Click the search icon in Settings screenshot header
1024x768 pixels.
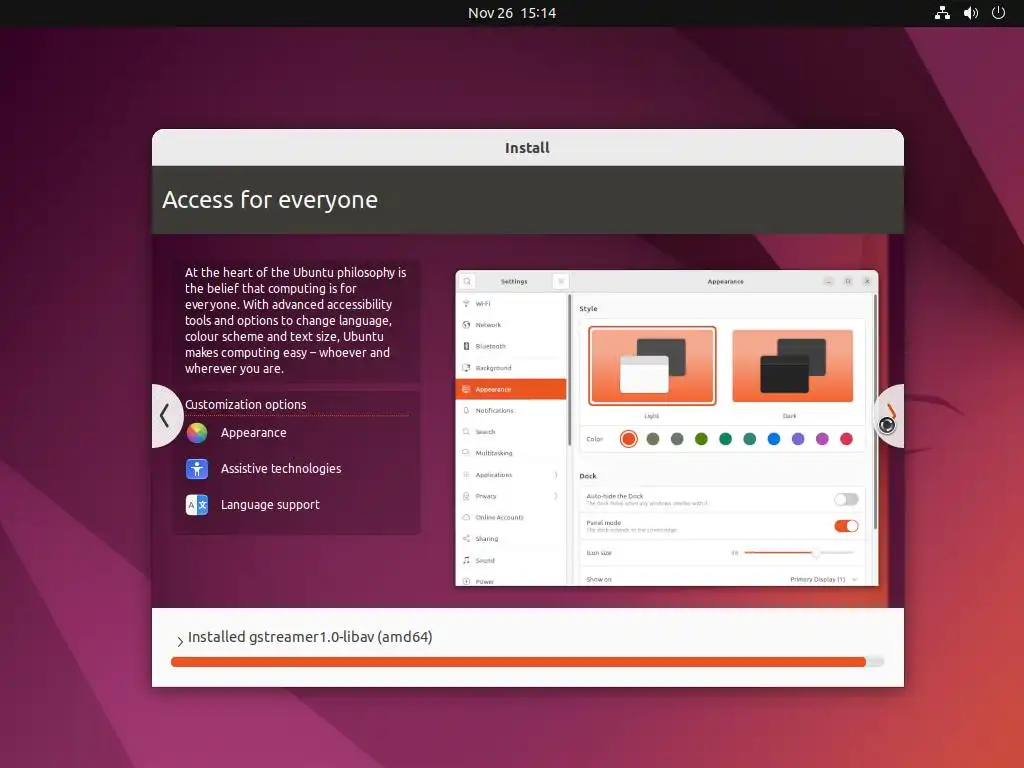pyautogui.click(x=467, y=281)
